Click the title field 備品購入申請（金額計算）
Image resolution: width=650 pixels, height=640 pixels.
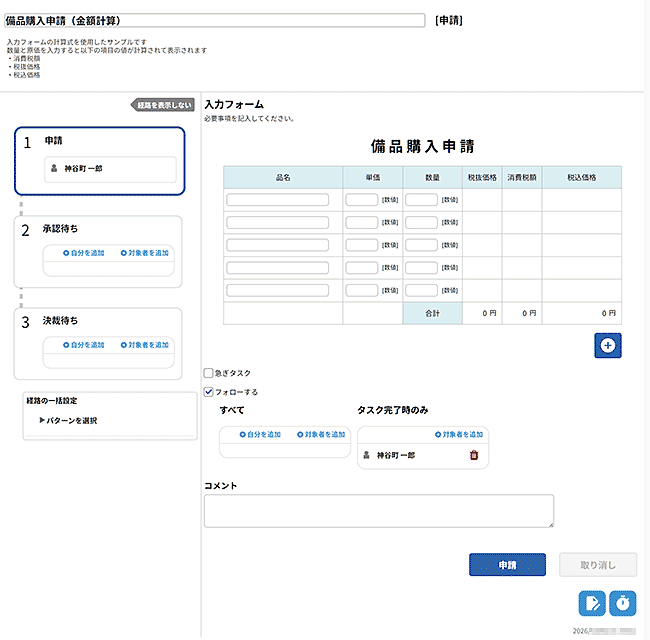215,20
